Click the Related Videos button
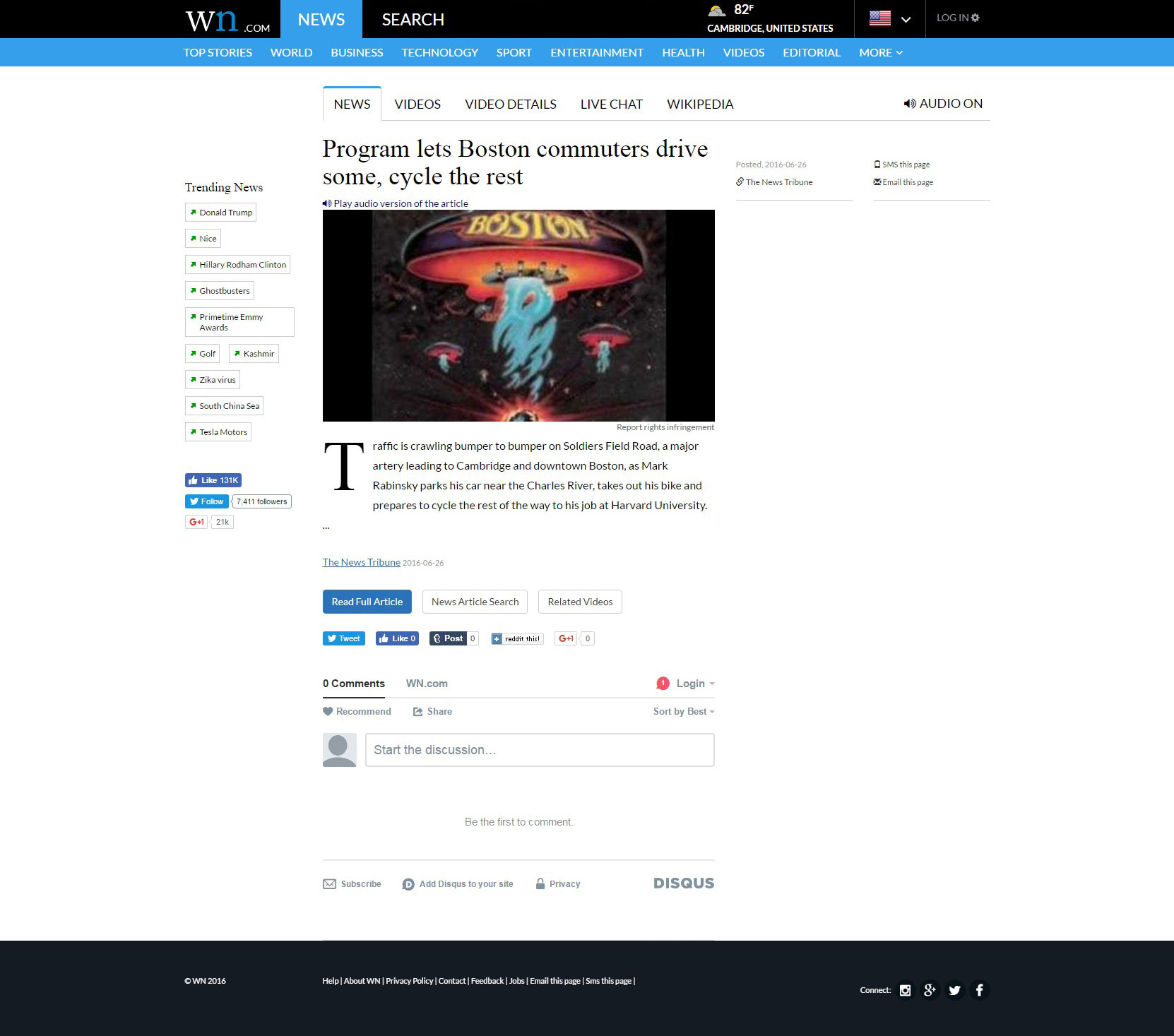This screenshot has height=1036, width=1174. pos(580,602)
